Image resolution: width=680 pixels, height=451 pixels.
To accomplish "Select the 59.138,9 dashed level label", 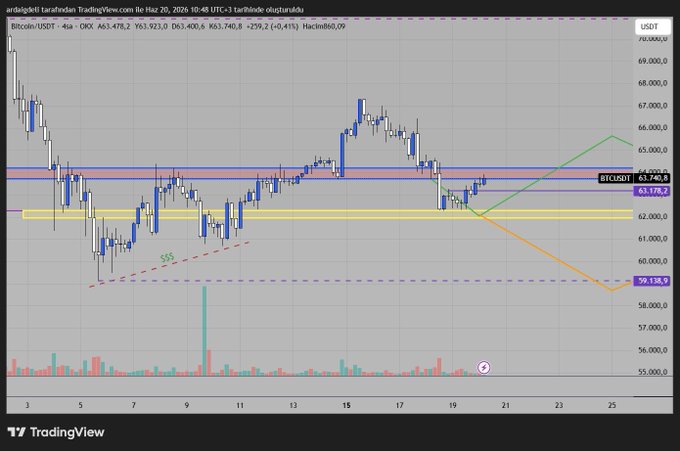I will 652,281.
